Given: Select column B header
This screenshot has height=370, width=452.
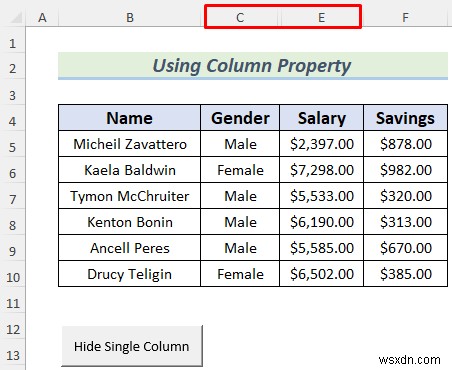Looking at the screenshot, I should coord(130,17).
